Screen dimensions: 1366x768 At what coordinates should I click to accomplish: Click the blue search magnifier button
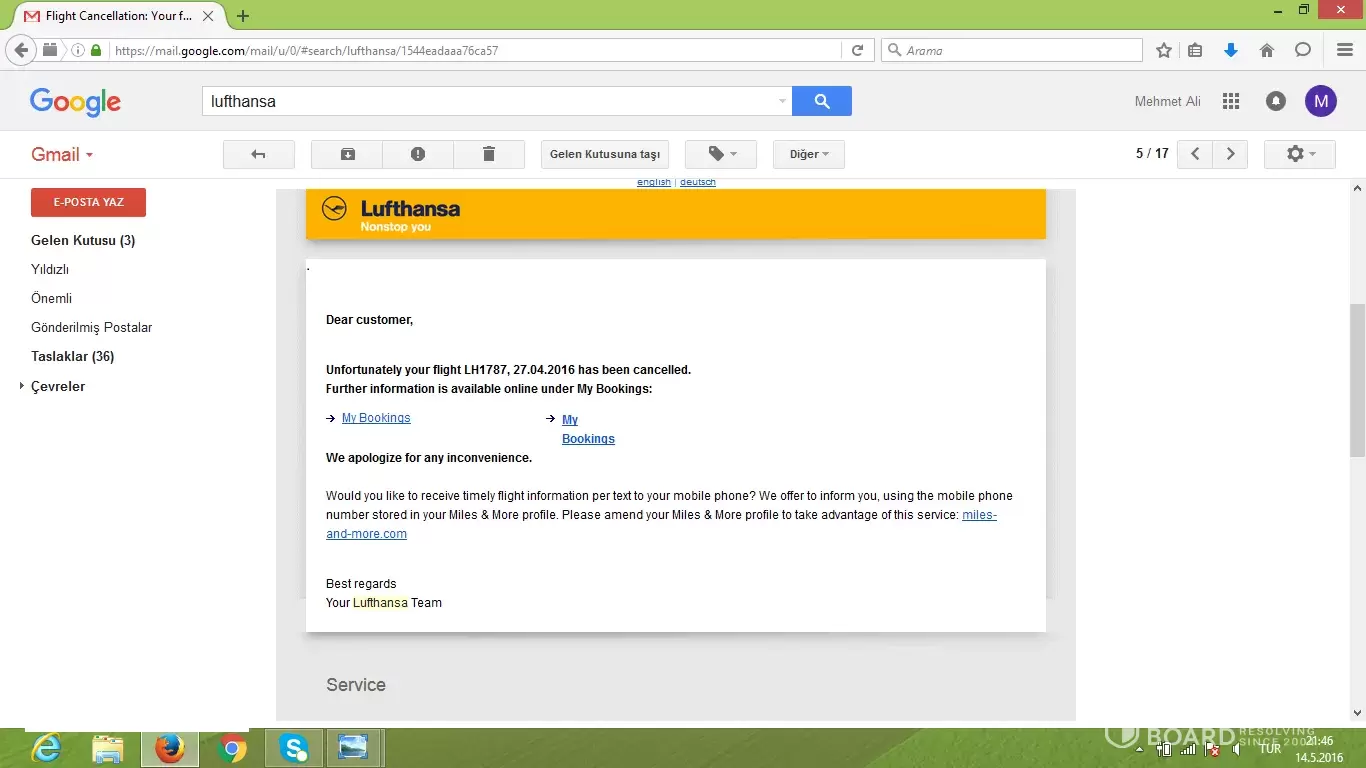pyautogui.click(x=822, y=101)
